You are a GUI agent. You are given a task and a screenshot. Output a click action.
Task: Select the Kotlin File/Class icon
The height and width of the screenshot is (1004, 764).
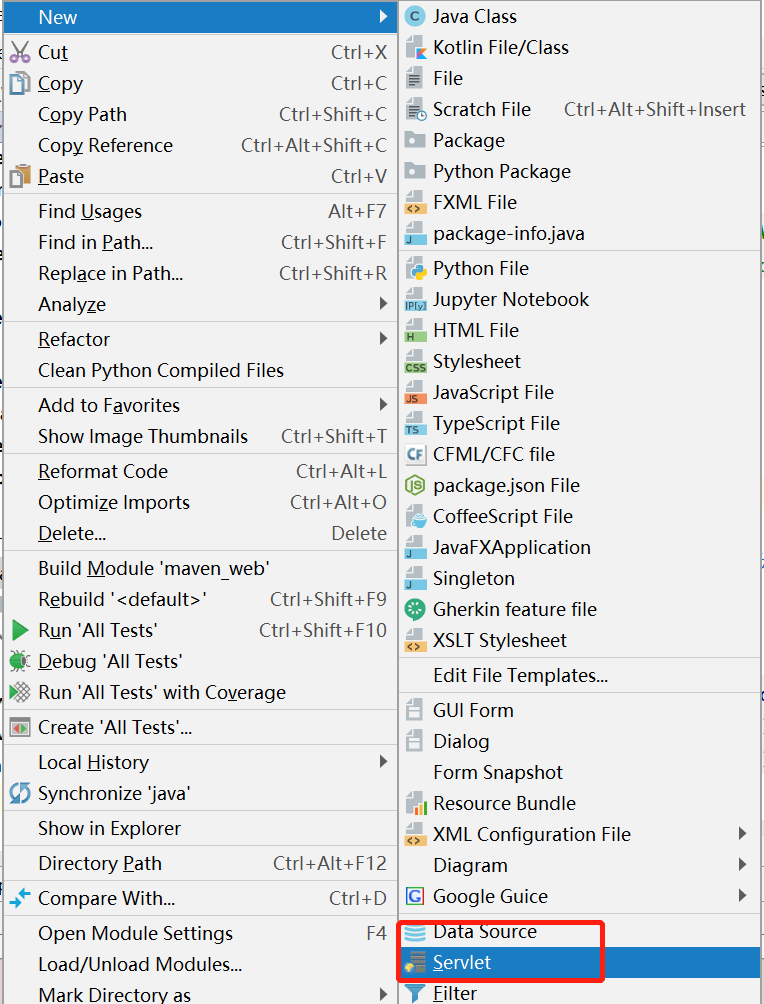coord(415,48)
